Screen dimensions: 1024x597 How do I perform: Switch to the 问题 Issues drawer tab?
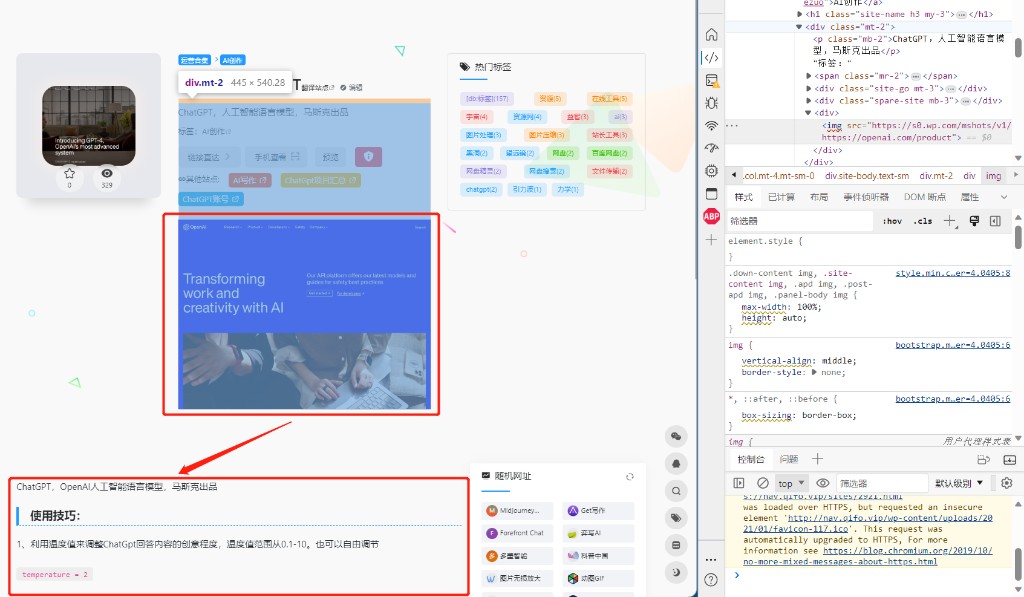[x=789, y=459]
